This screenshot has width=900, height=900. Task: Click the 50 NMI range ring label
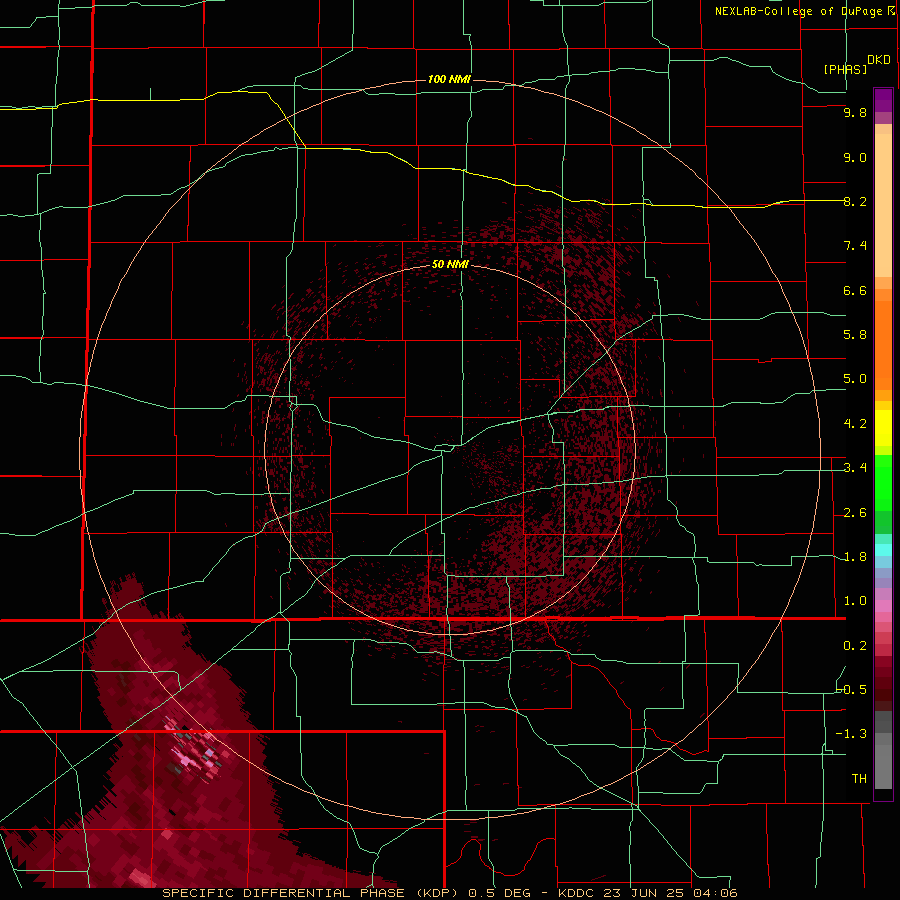(x=450, y=264)
